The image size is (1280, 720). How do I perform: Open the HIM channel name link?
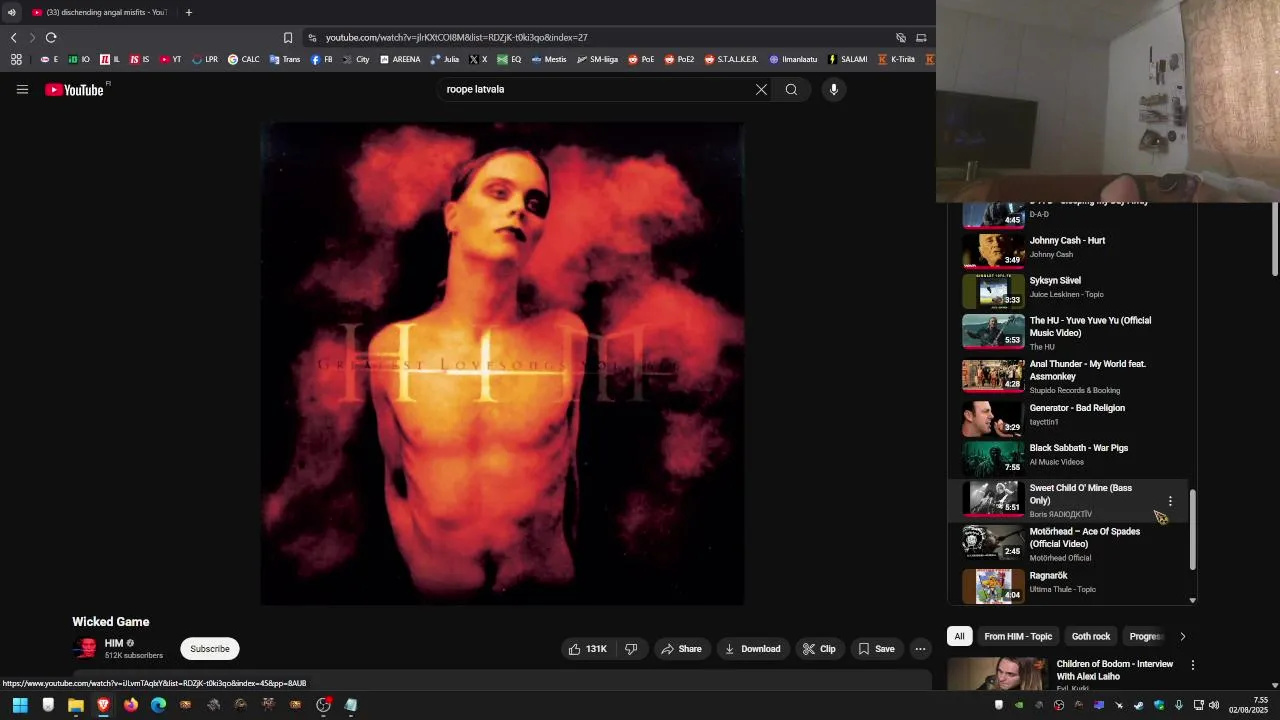tap(114, 643)
